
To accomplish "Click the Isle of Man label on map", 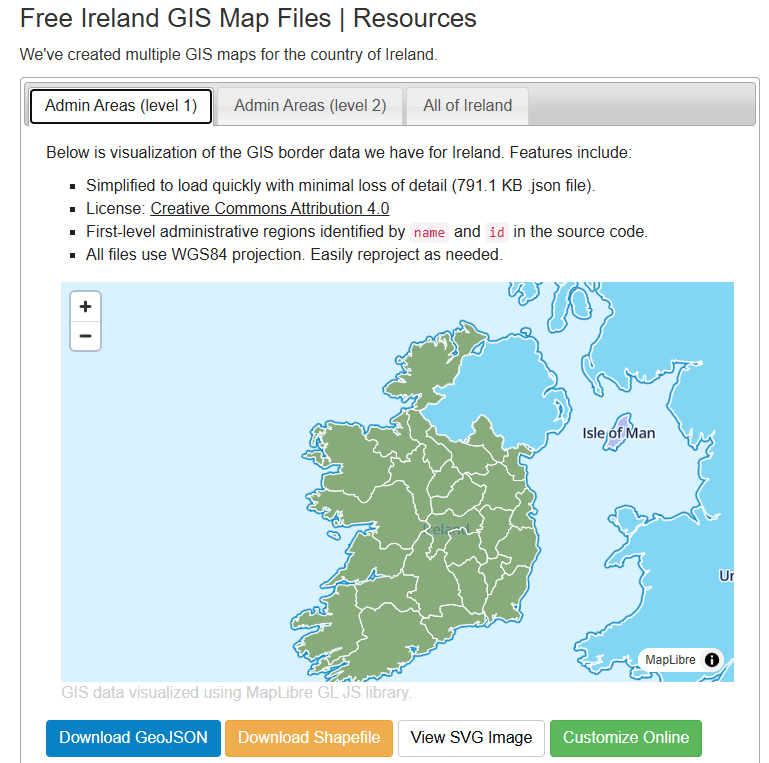I will [619, 433].
